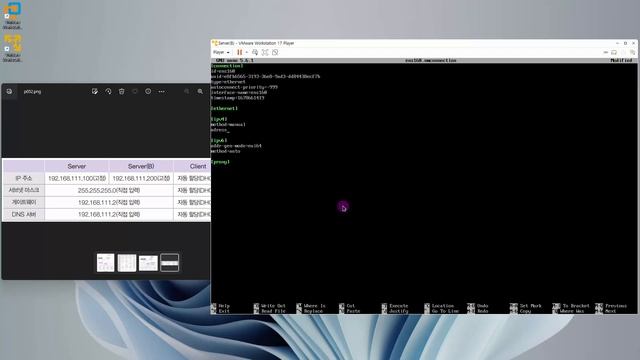The width and height of the screenshot is (640, 360).
Task: Click the Server column header in the table
Action: [76, 166]
